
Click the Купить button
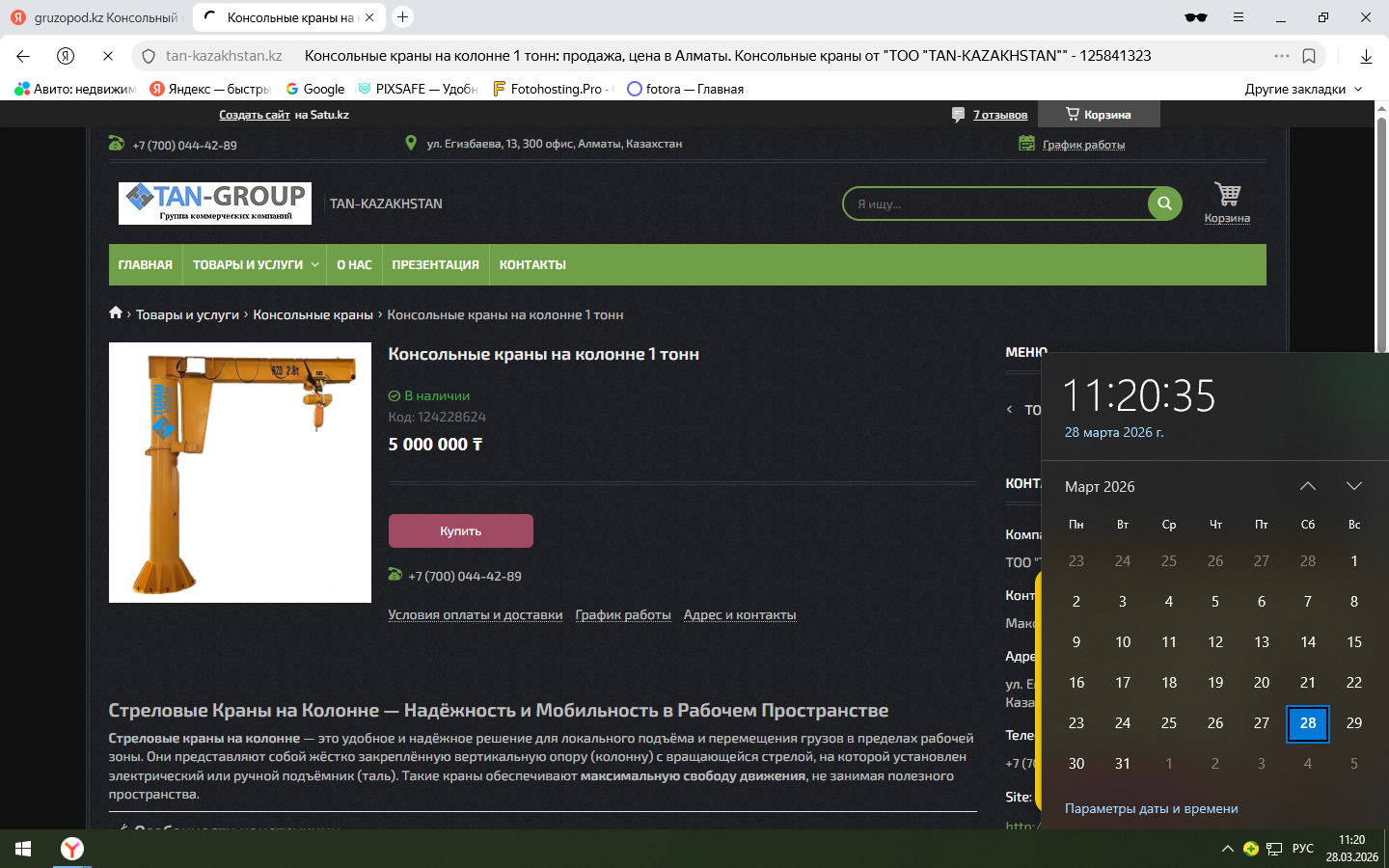461,531
